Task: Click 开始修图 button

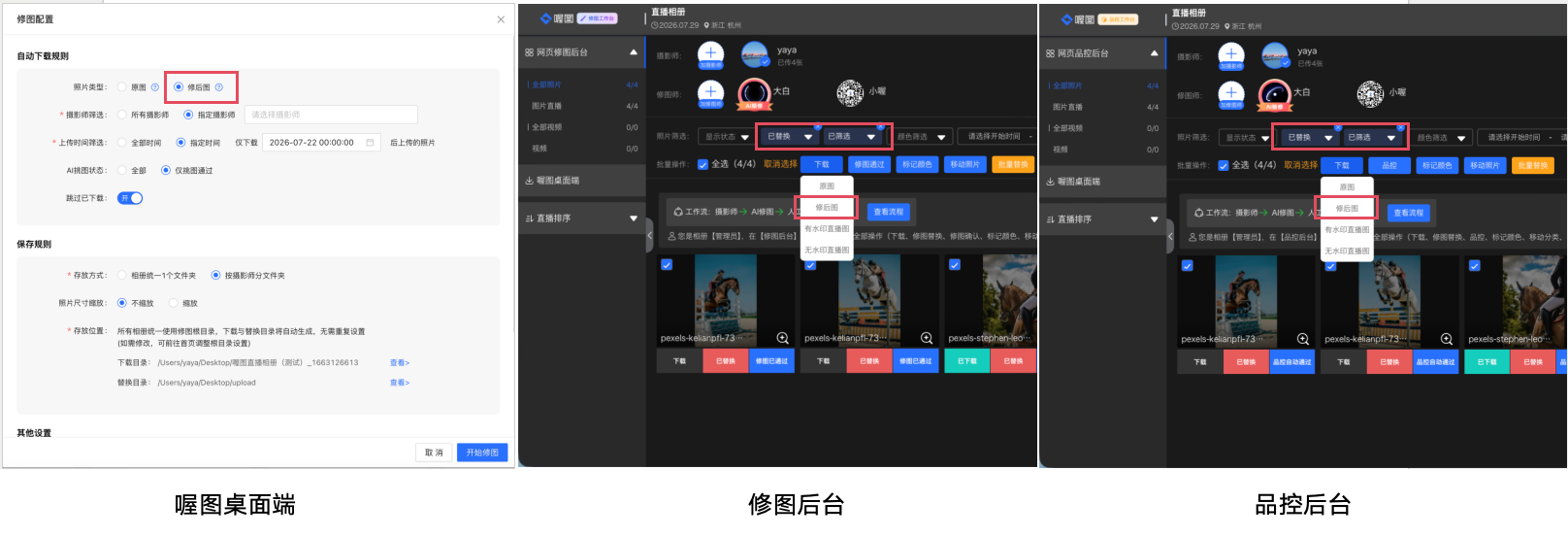Action: pos(482,453)
